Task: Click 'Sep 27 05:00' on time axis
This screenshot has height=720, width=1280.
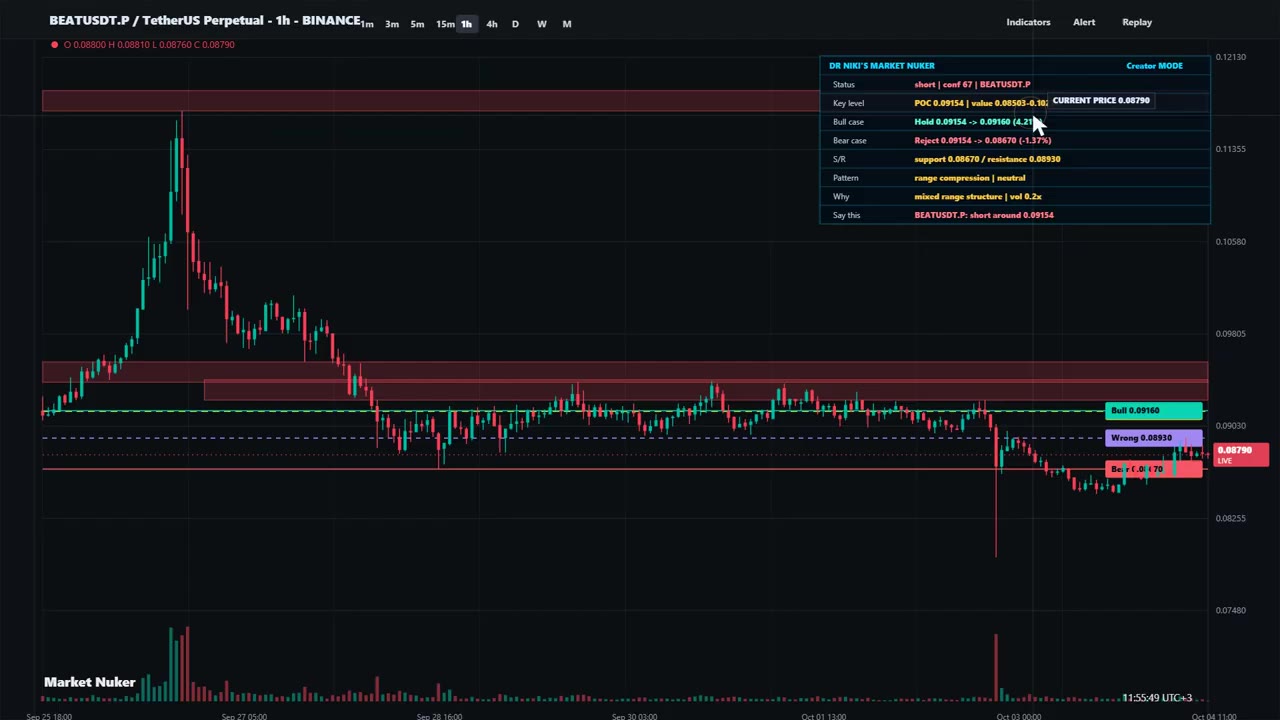Action: pos(243,716)
